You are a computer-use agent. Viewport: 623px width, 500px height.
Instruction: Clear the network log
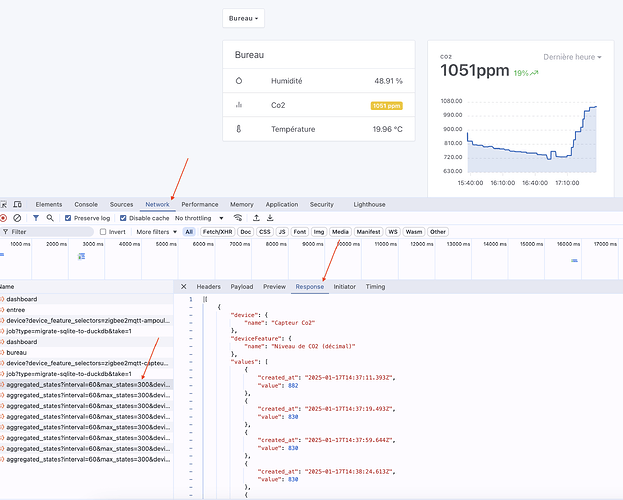point(17,217)
